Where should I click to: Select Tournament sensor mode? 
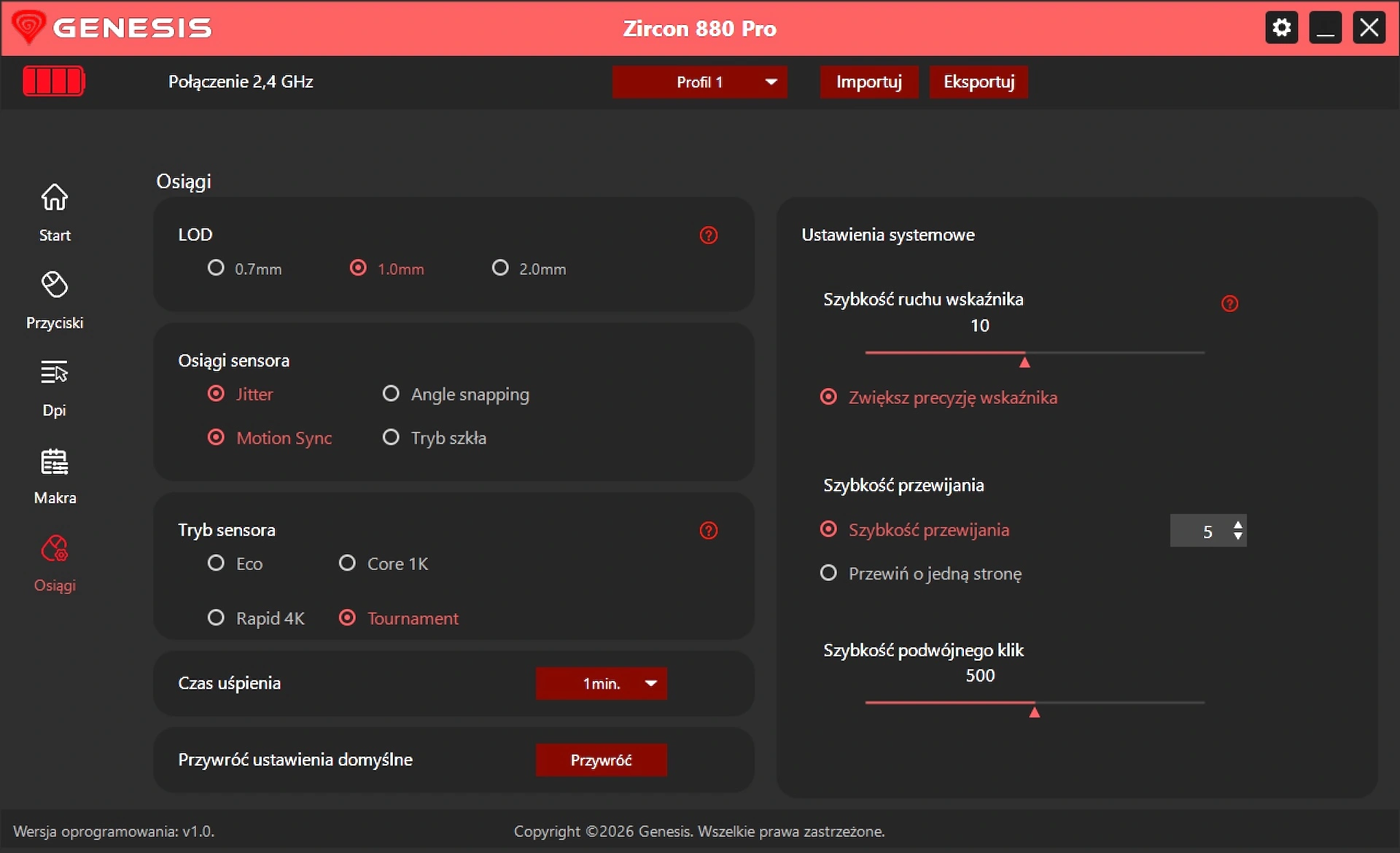(399, 618)
